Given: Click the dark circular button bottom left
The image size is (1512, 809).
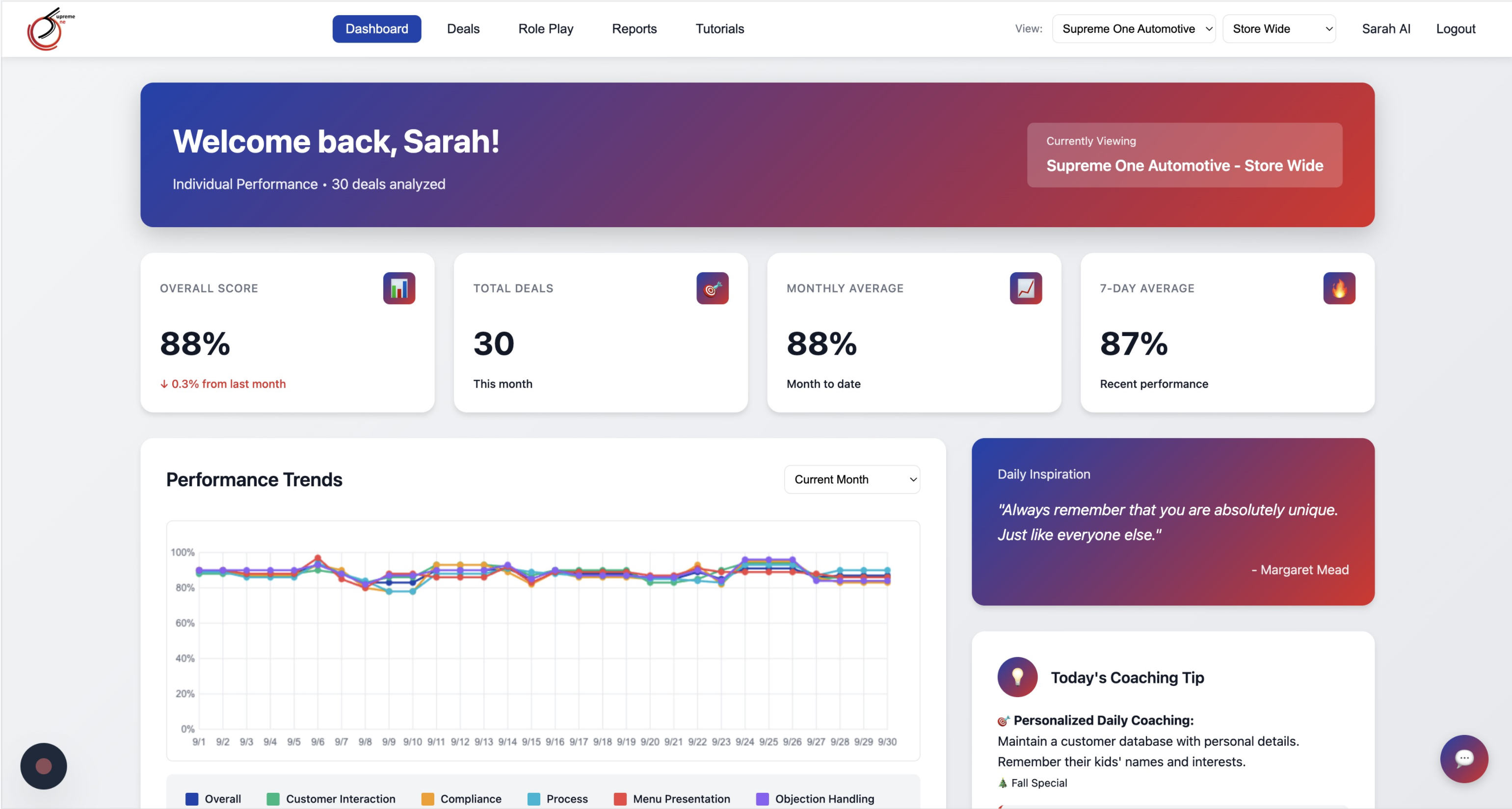Looking at the screenshot, I should (43, 766).
